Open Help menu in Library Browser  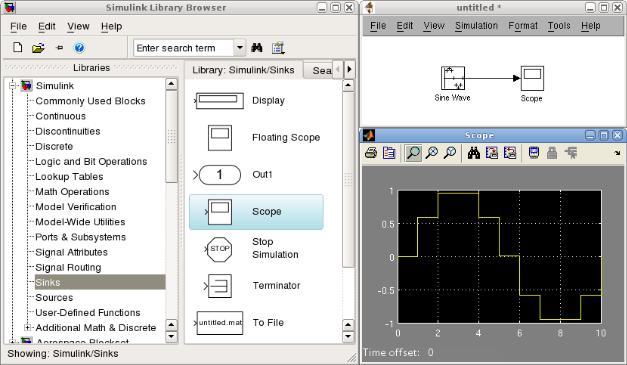[112, 26]
